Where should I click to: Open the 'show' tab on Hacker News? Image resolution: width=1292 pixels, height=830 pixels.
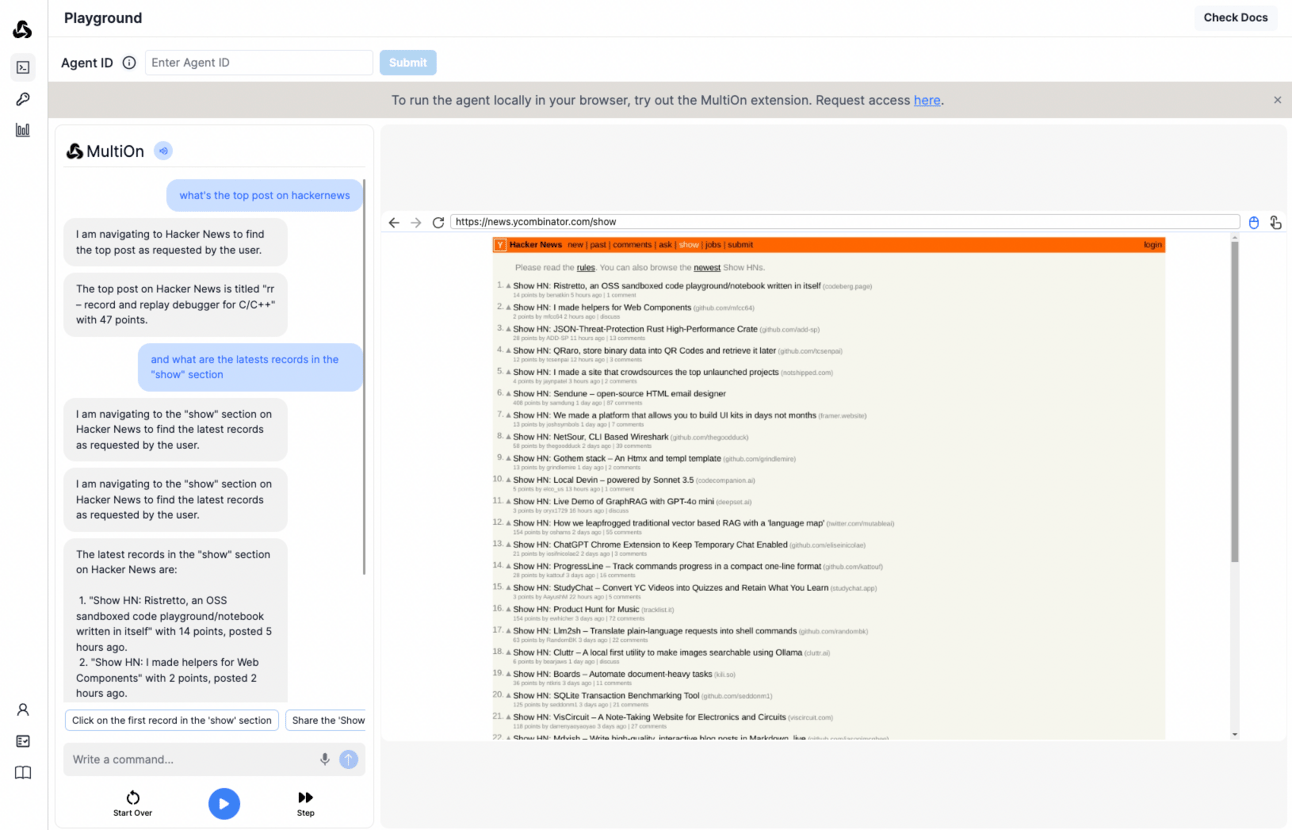(x=689, y=245)
